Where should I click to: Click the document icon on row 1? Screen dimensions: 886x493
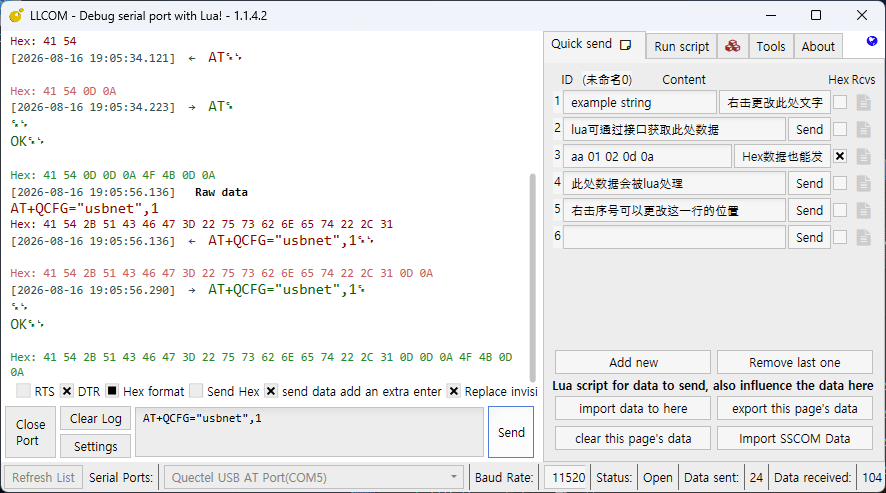863,102
